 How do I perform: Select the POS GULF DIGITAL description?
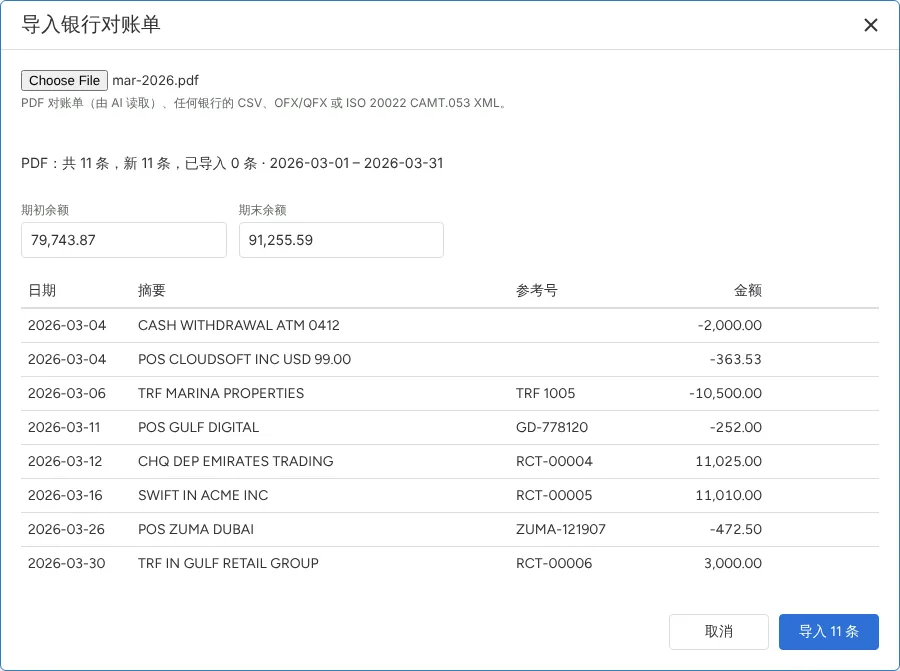coord(199,427)
